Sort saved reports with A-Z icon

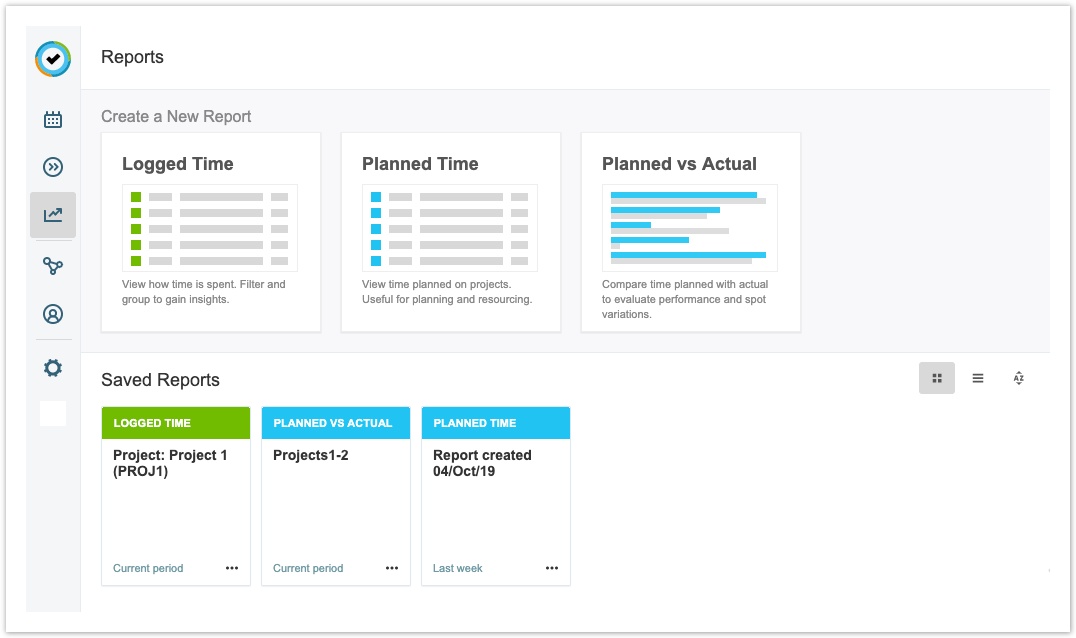tap(1018, 378)
